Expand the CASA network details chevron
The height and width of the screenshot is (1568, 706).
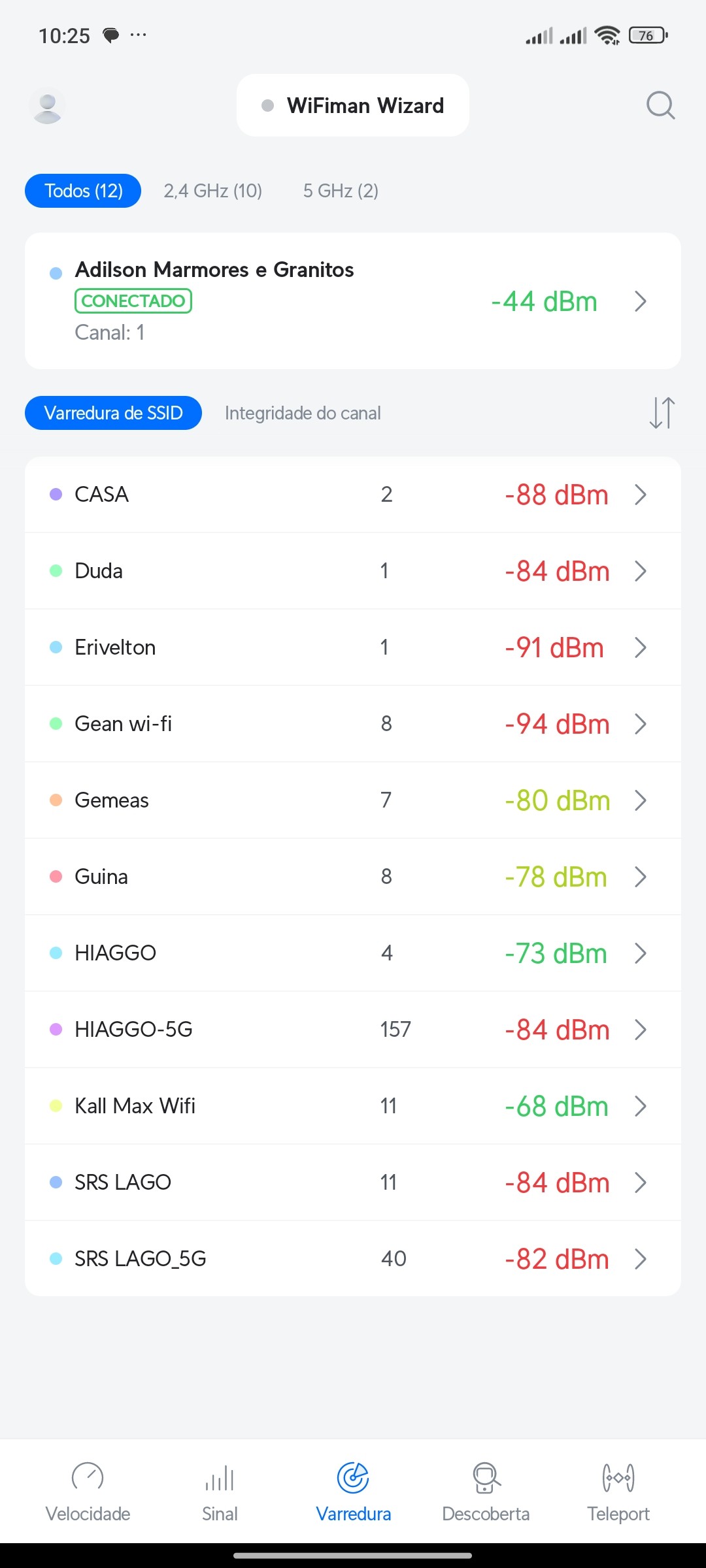point(641,495)
